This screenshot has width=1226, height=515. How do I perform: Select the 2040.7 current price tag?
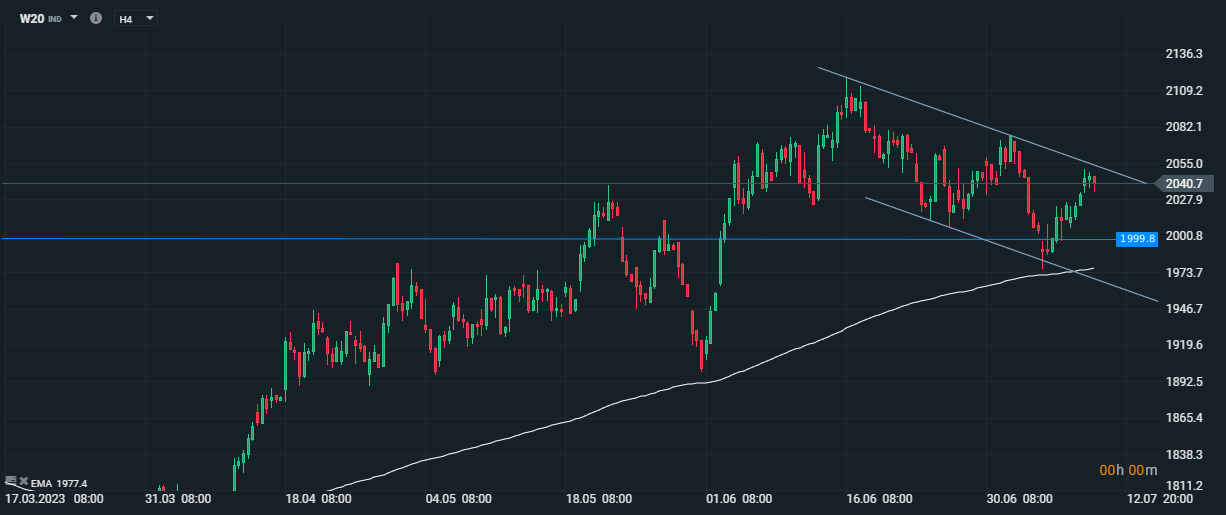[1183, 183]
